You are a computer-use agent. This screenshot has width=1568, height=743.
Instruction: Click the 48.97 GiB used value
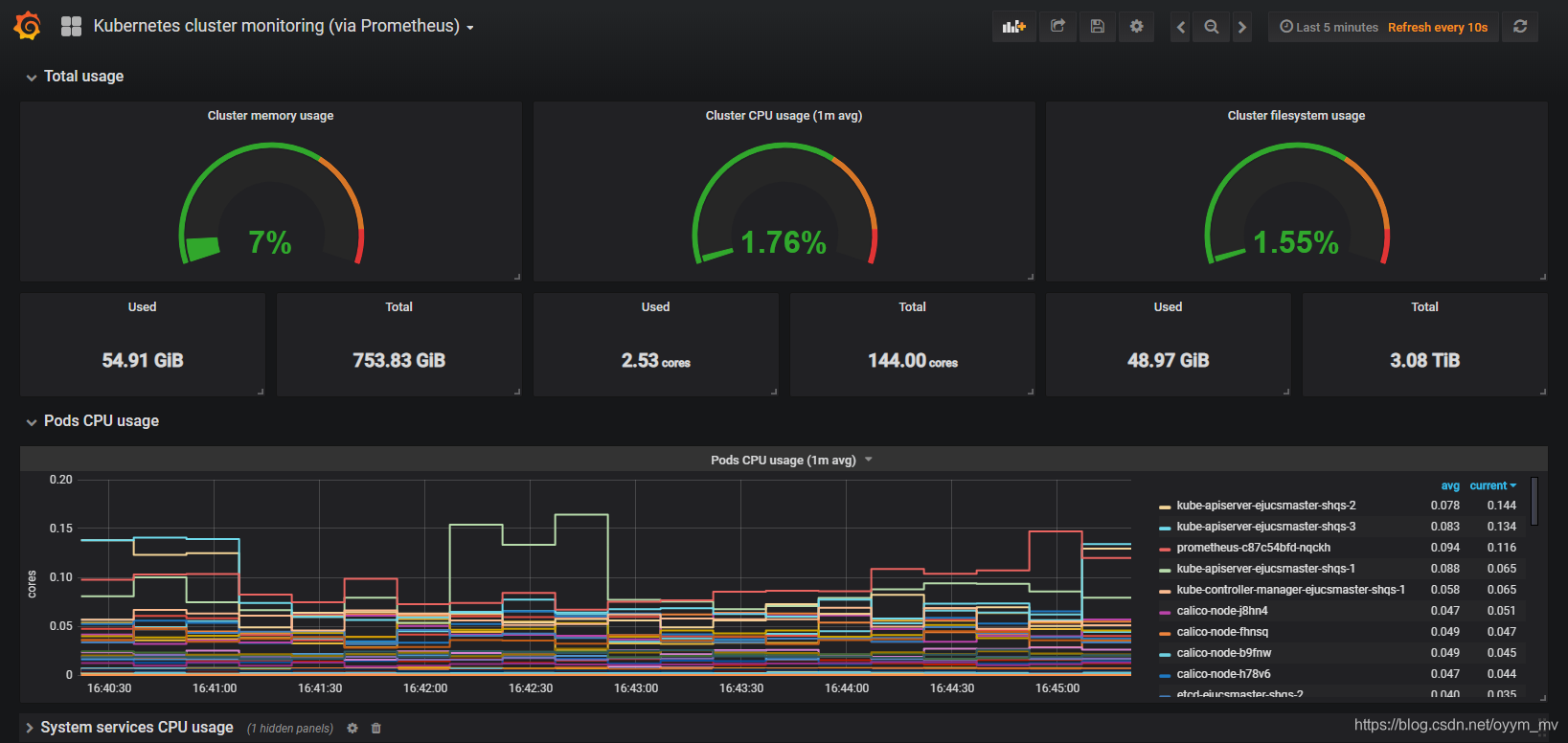pyautogui.click(x=1168, y=360)
